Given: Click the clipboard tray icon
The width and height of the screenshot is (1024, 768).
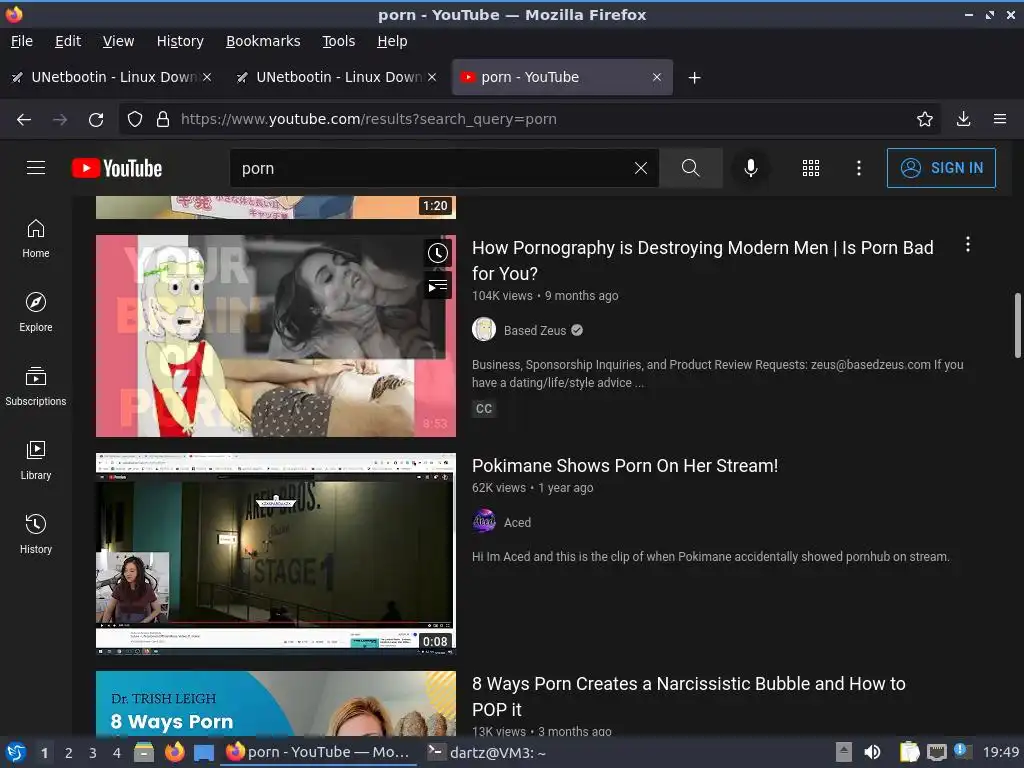Looking at the screenshot, I should 908,752.
